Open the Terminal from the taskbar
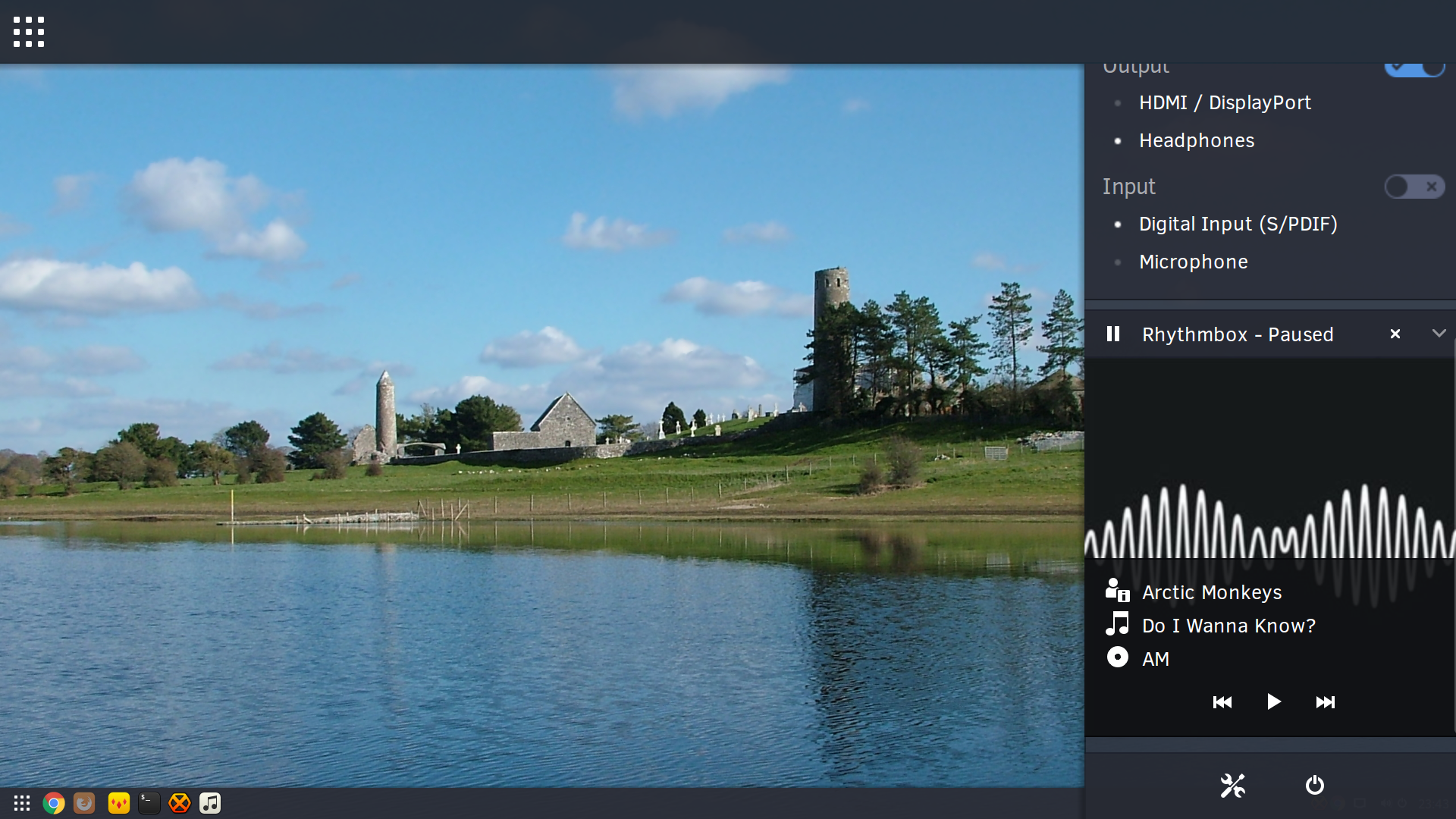Image resolution: width=1456 pixels, height=819 pixels. click(x=149, y=803)
